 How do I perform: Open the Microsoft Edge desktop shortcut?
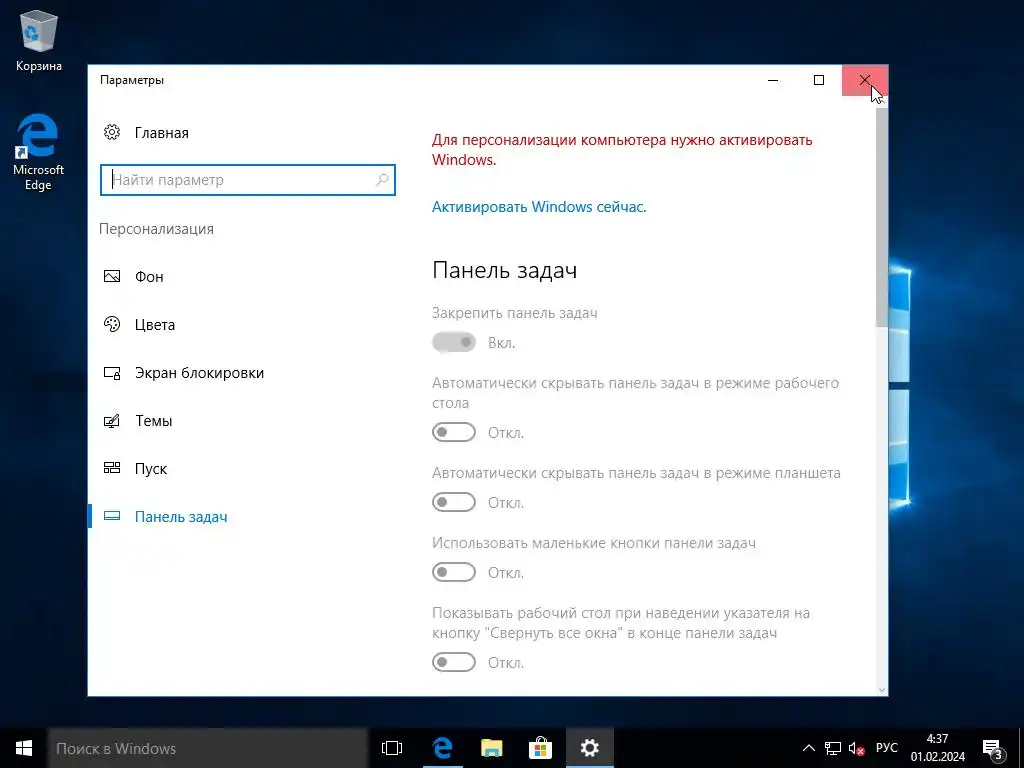(39, 152)
